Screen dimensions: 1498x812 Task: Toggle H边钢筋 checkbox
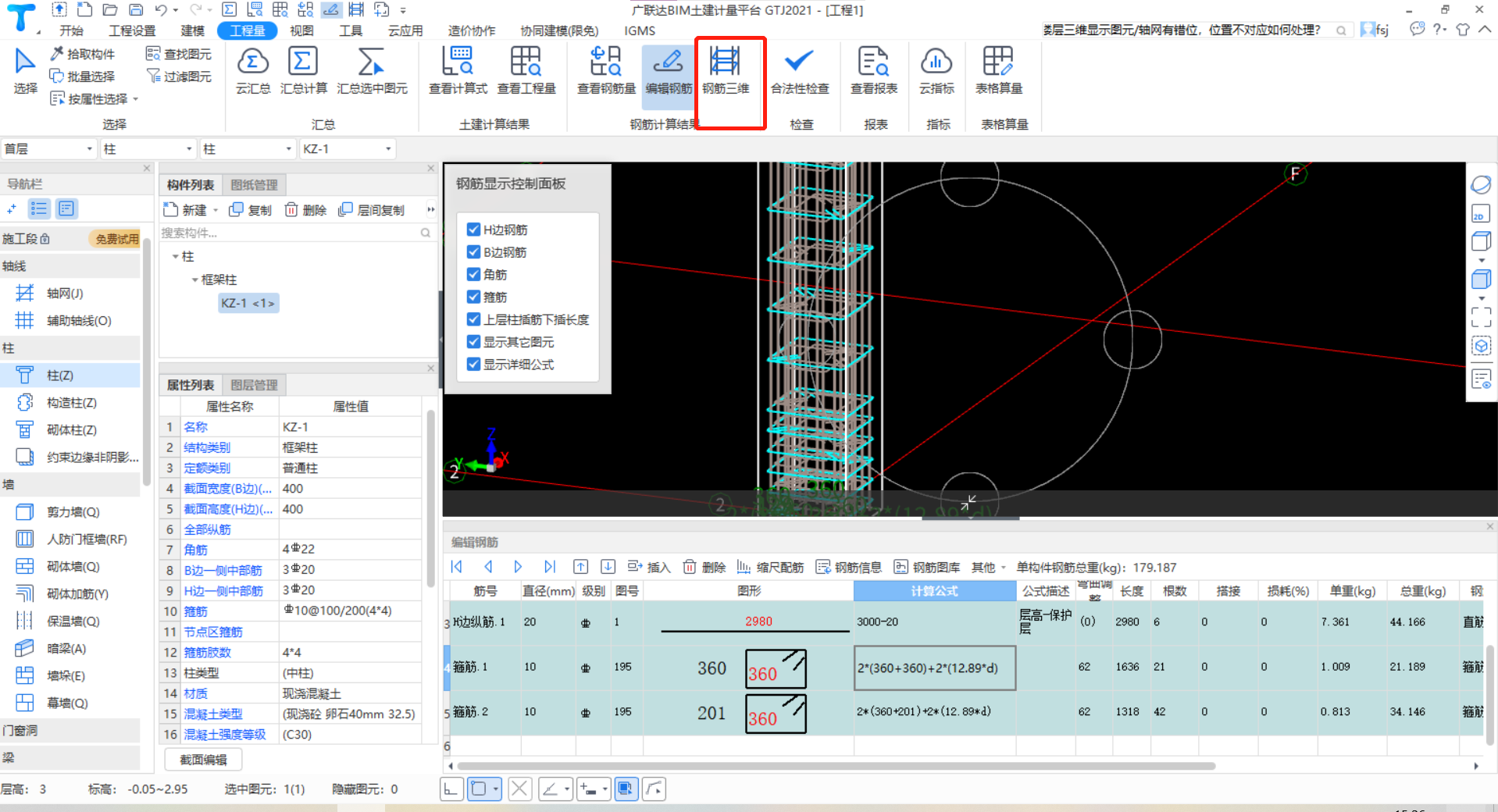(473, 229)
